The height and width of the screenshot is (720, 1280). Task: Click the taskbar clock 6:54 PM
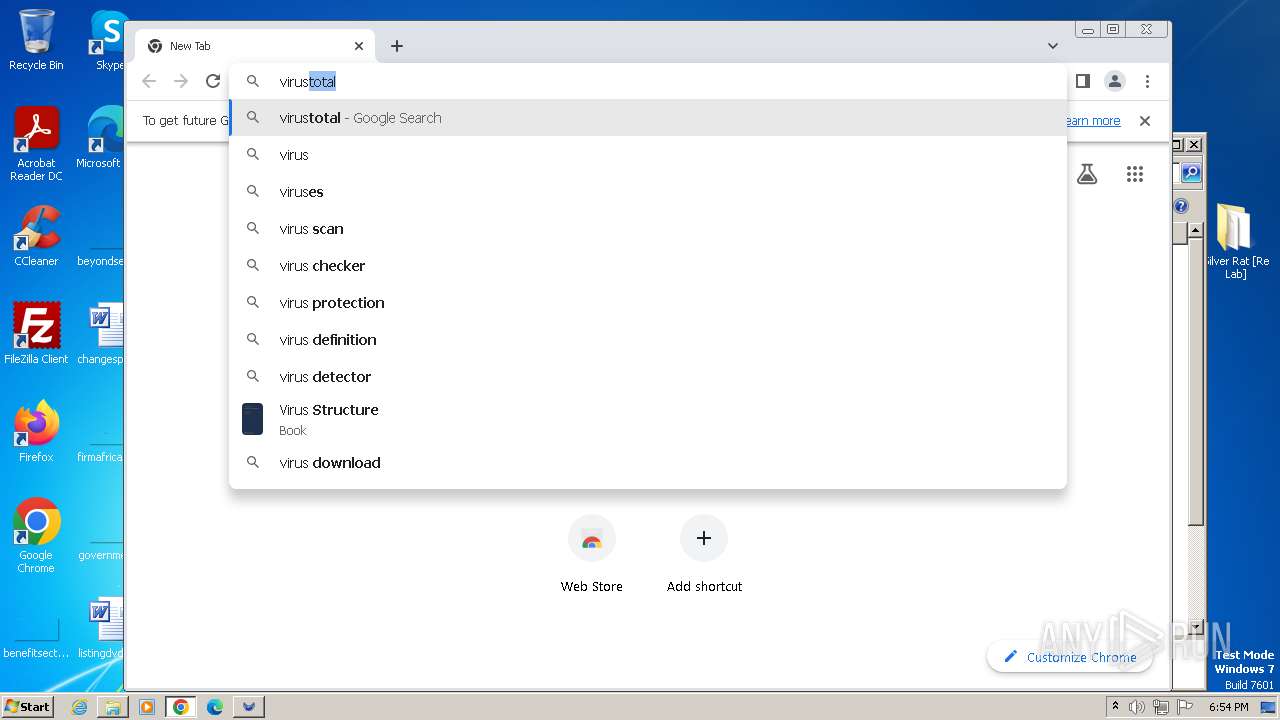point(1229,707)
